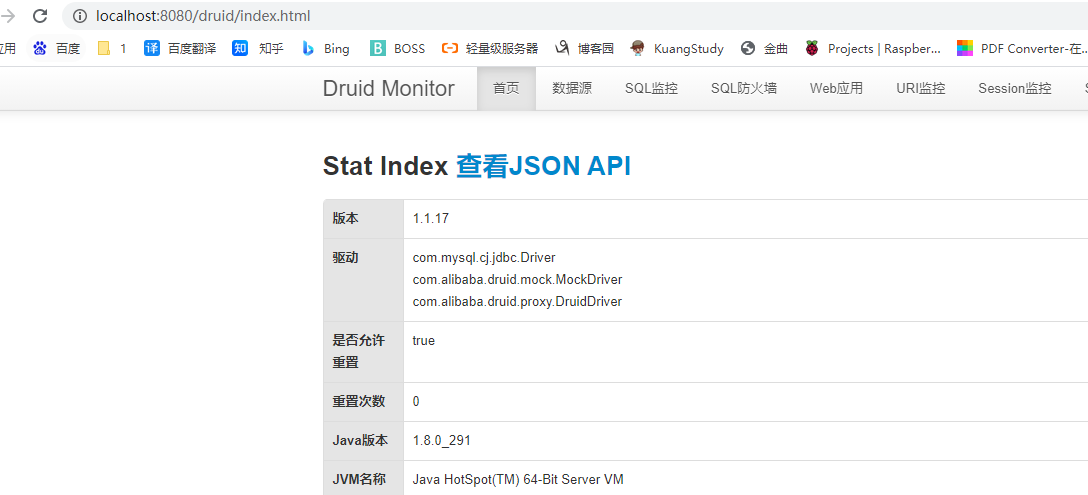Click the com.alibaba.druid.proxy.DruidDriver entry

coord(518,302)
